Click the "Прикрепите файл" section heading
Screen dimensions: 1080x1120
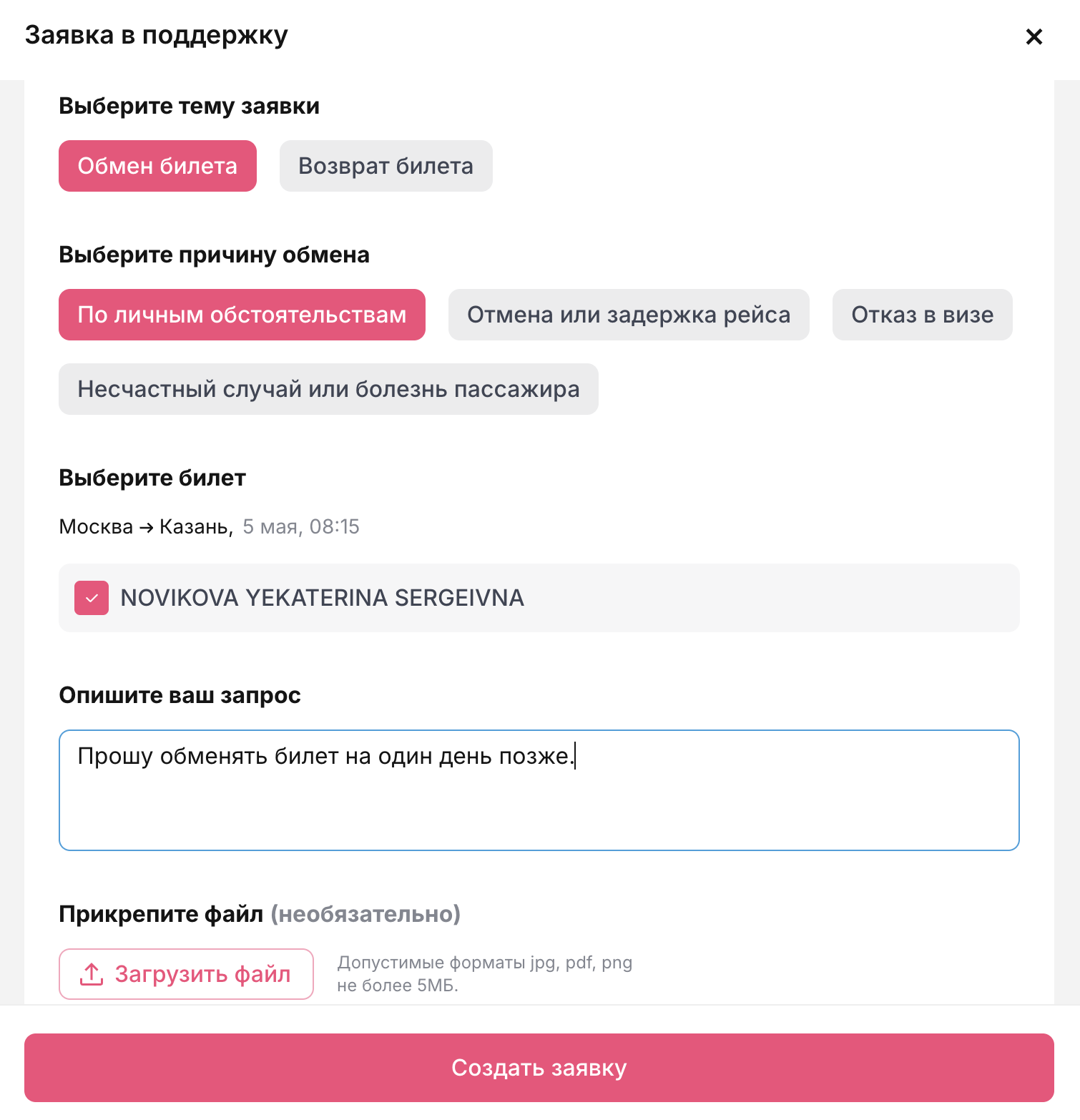tap(160, 914)
